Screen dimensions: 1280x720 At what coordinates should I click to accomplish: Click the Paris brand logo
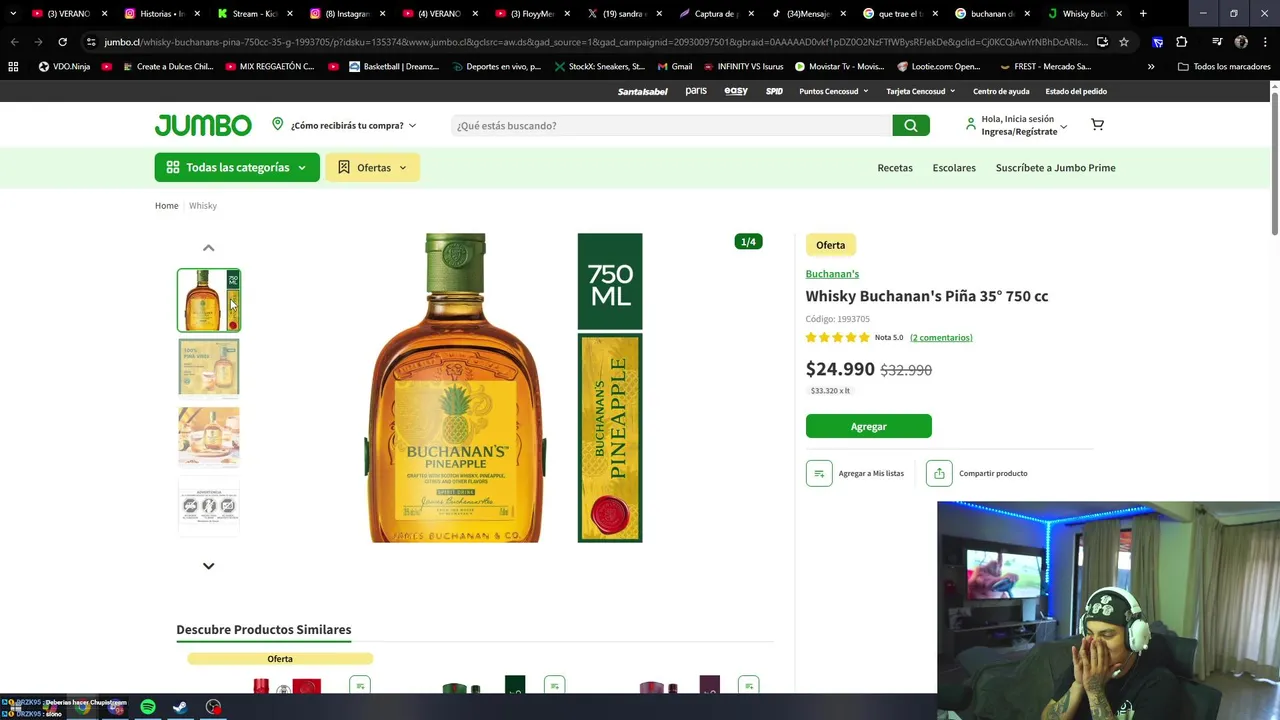coord(696,91)
